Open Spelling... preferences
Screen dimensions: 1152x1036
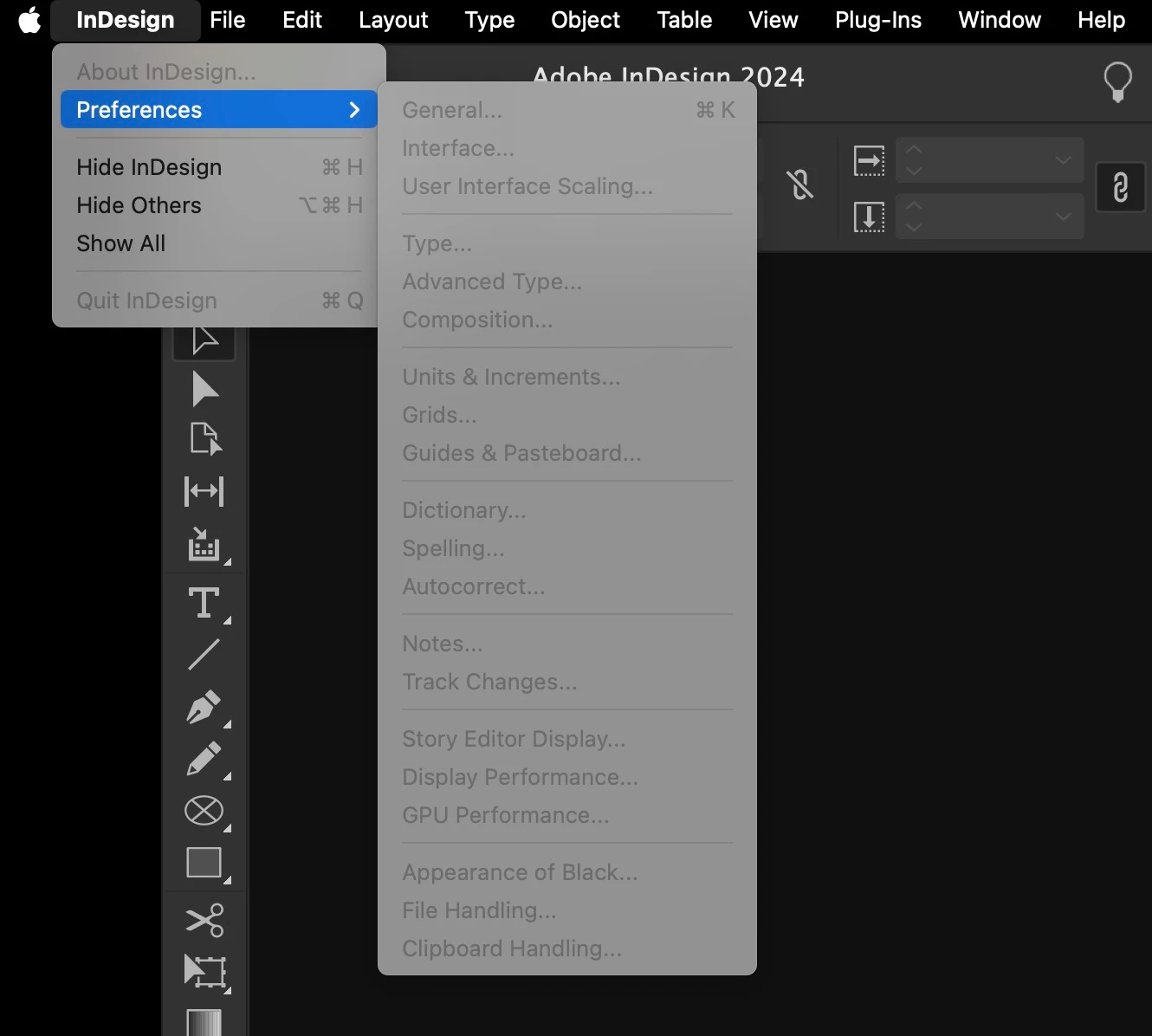567,548
